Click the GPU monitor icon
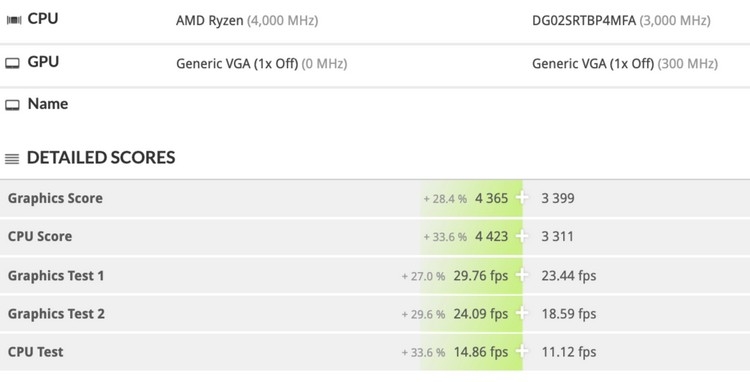 click(x=12, y=63)
